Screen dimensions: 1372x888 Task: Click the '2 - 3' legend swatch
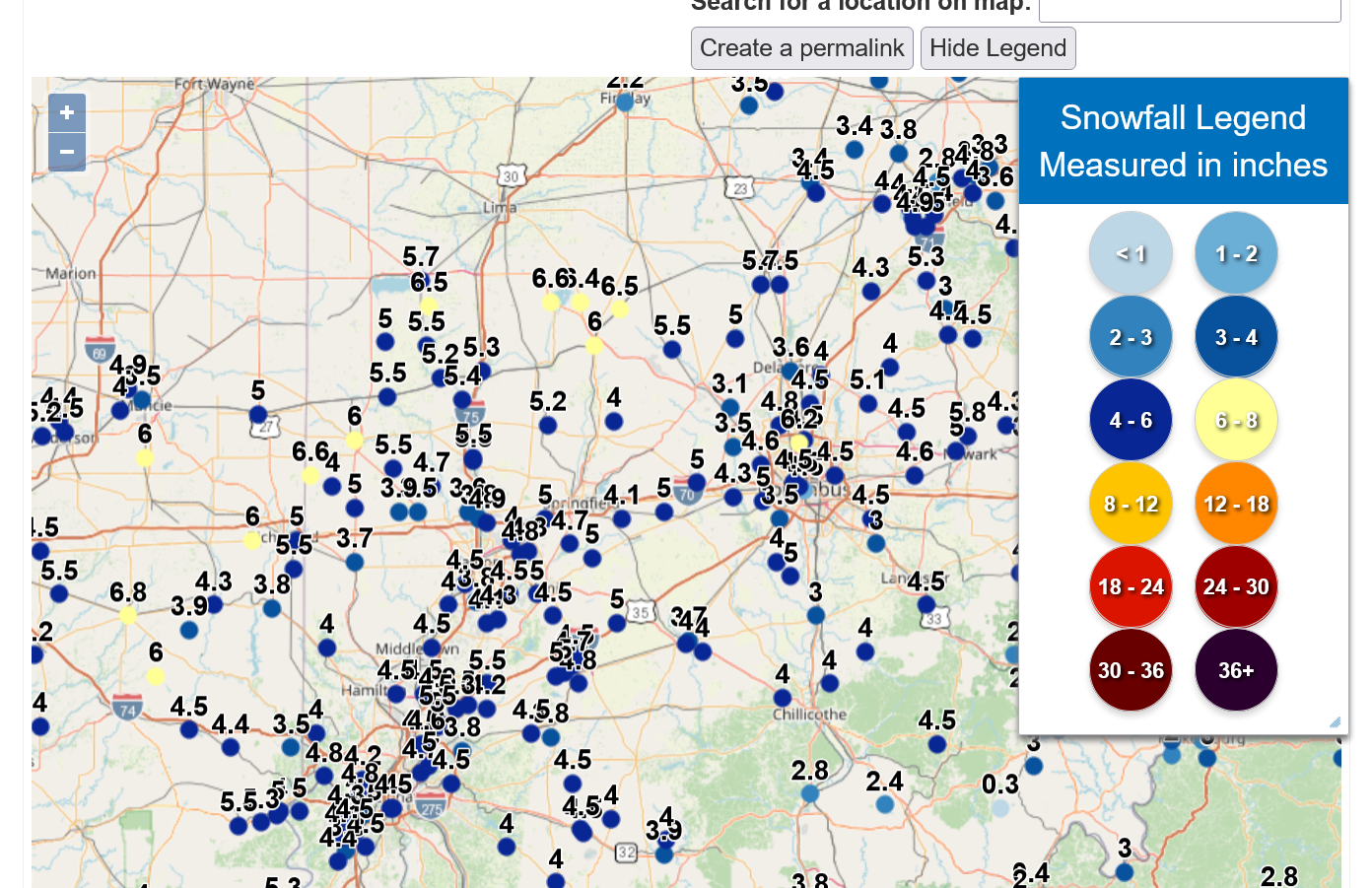(x=1131, y=337)
